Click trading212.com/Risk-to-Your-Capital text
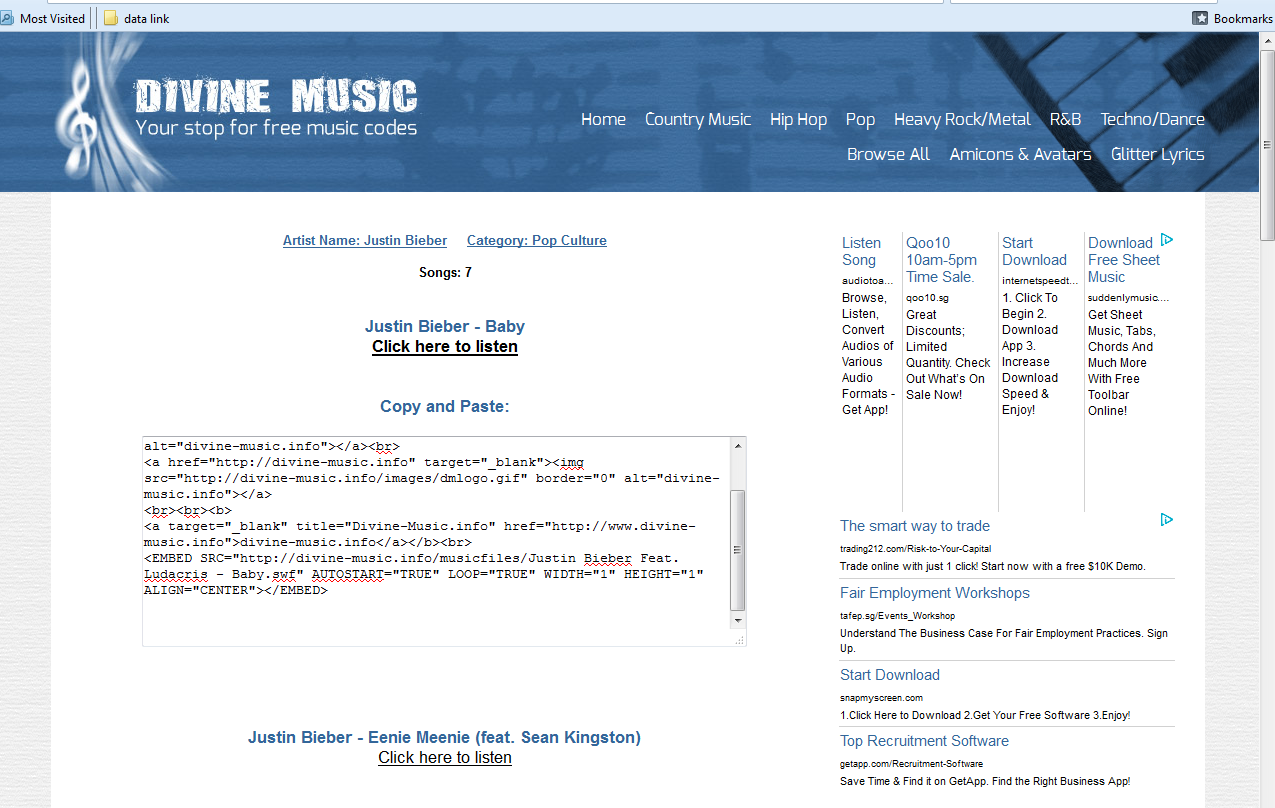This screenshot has height=808, width=1275. click(915, 548)
